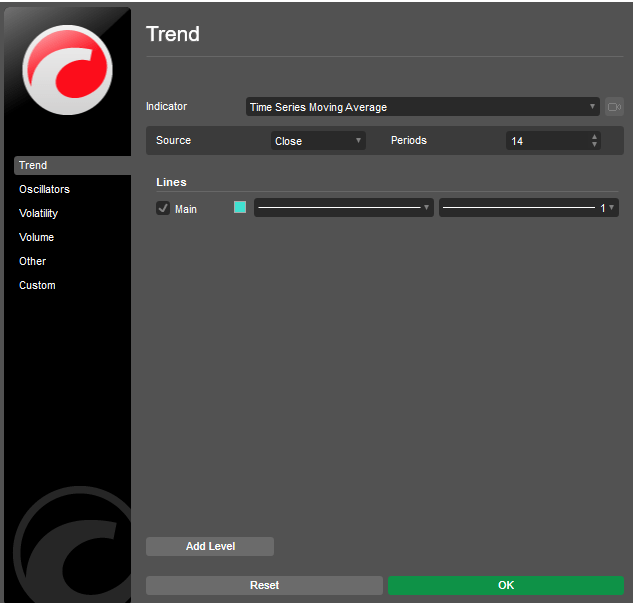Open the Volatility indicators category

coord(38,213)
